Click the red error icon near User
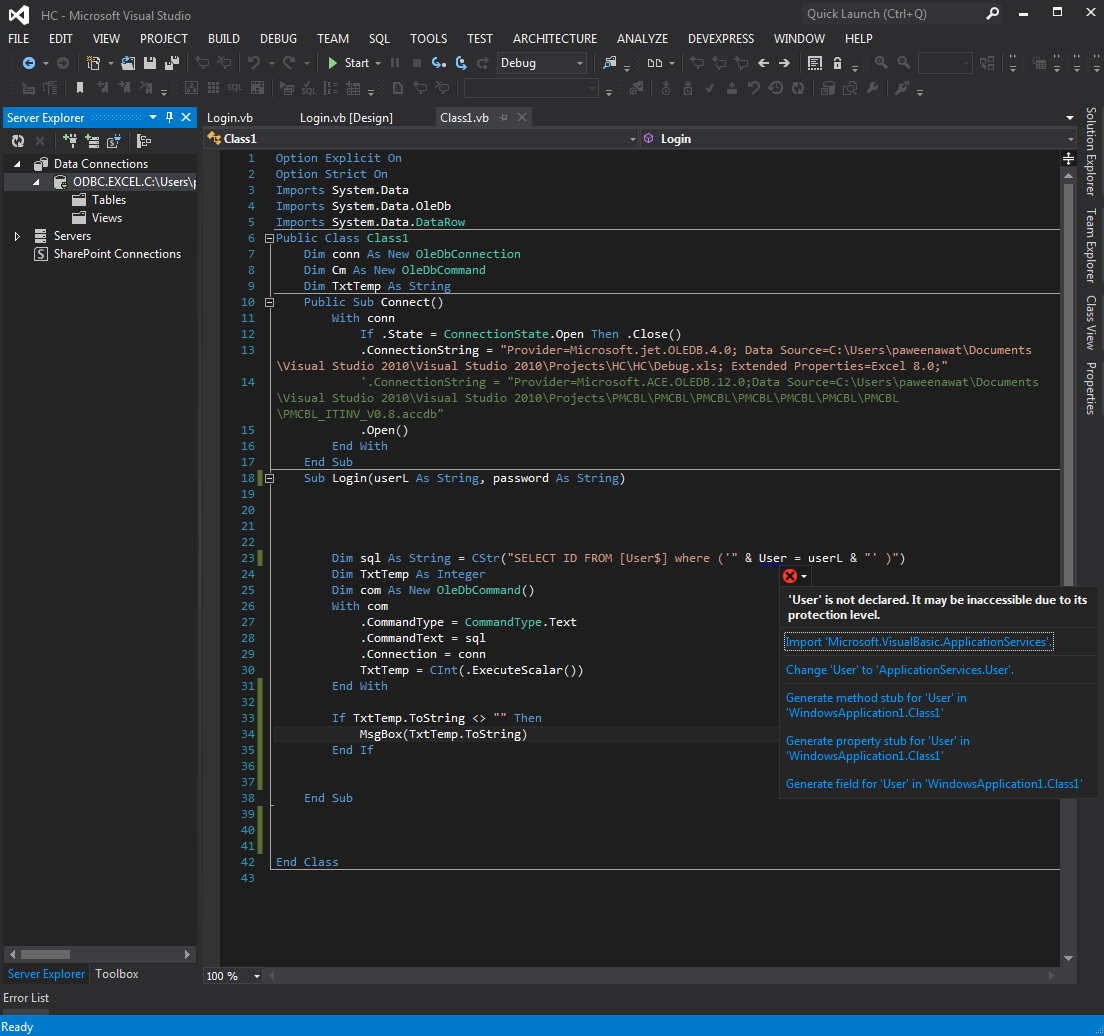1104x1036 pixels. (x=790, y=576)
